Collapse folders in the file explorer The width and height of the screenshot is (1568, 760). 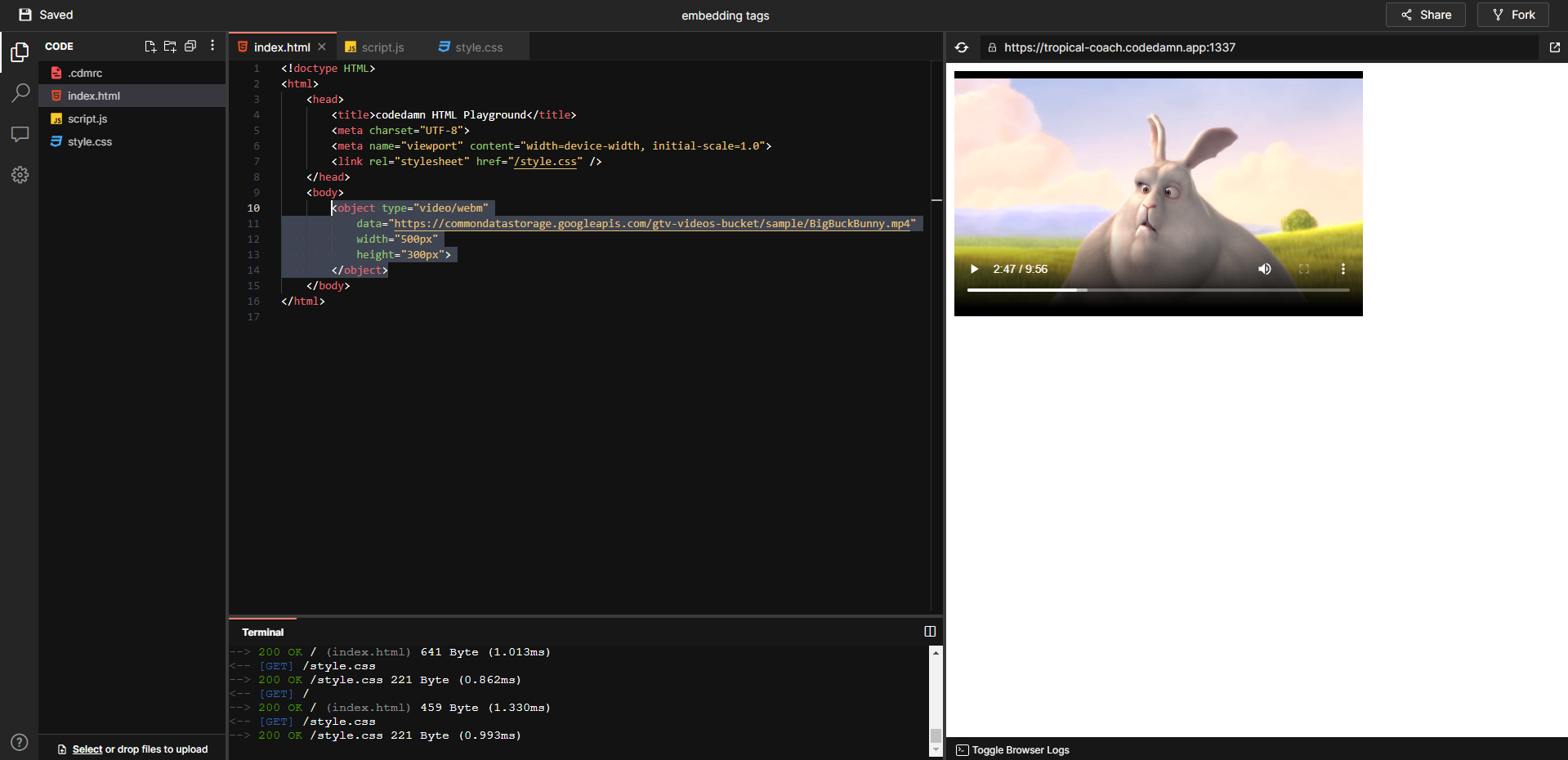[191, 47]
